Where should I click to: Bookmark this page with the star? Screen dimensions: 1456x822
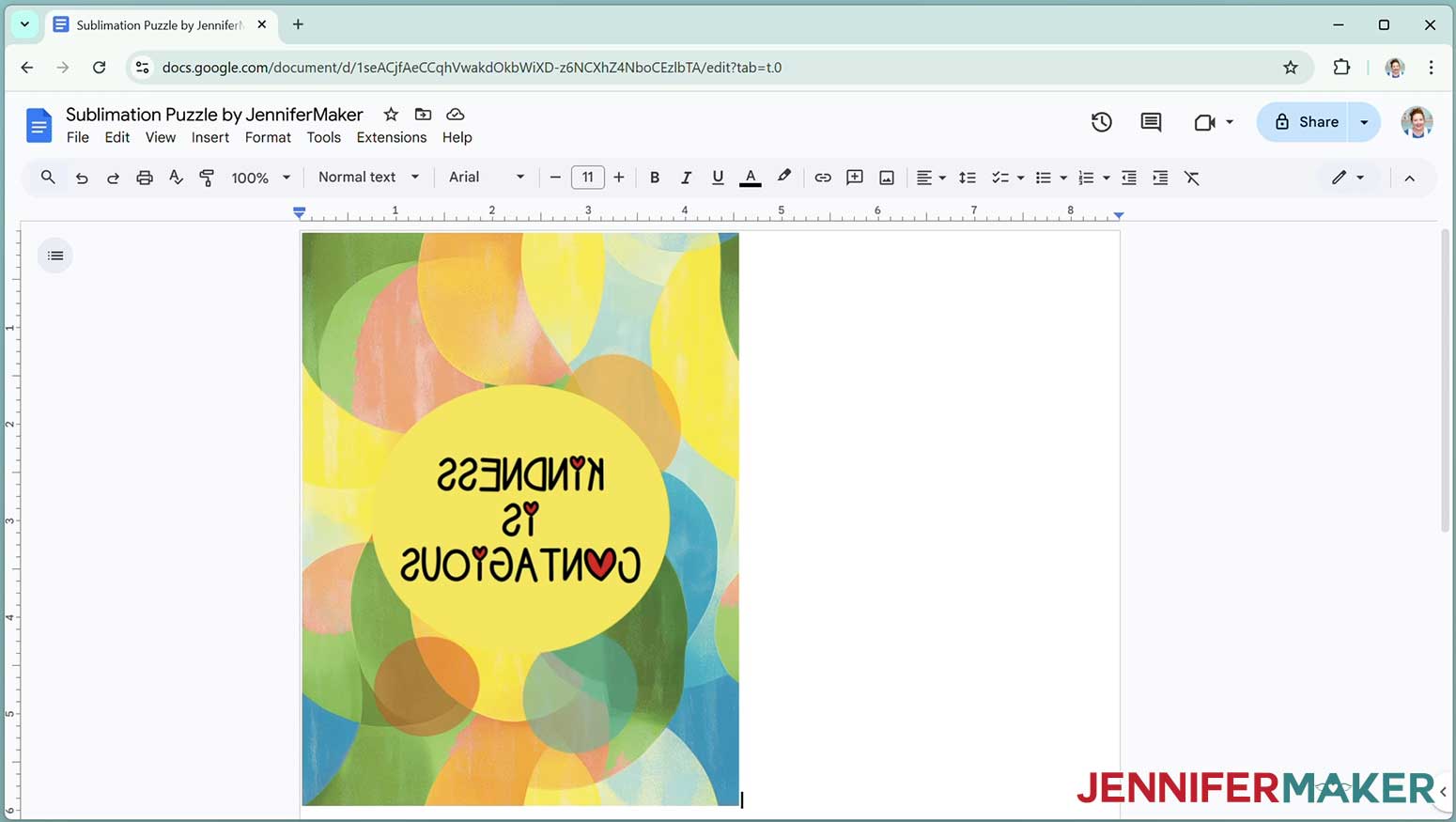[x=1291, y=67]
